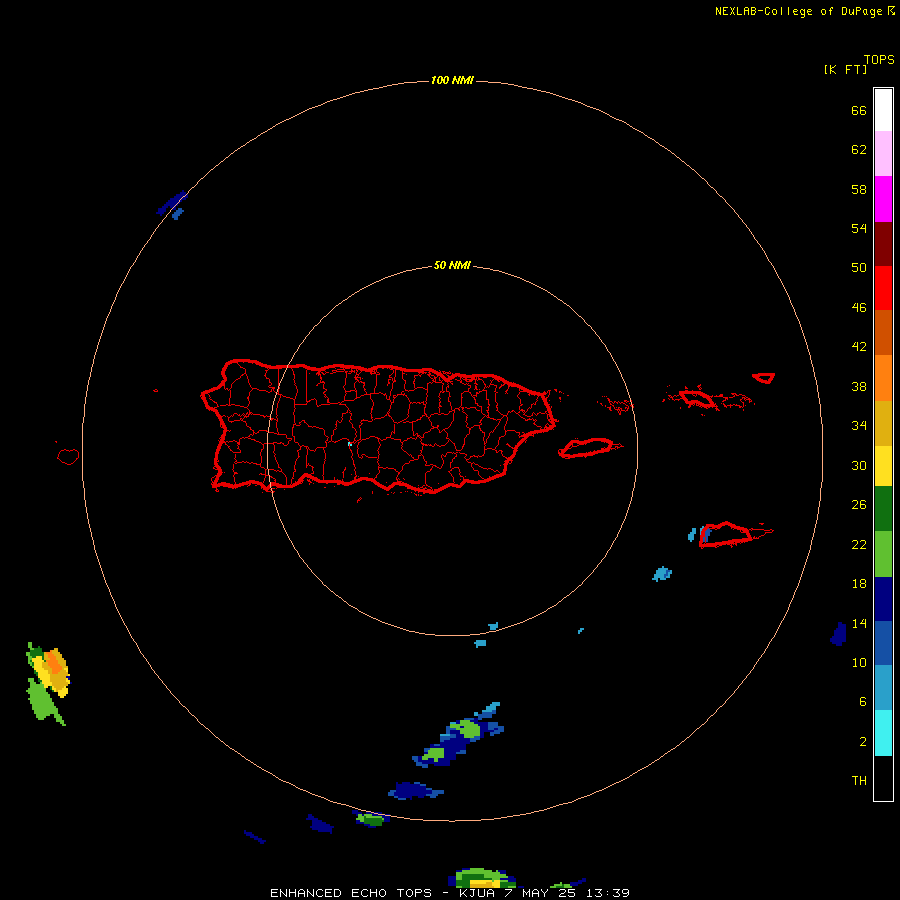The width and height of the screenshot is (900, 900).
Task: Click the [K FT] units label
Action: [845, 69]
